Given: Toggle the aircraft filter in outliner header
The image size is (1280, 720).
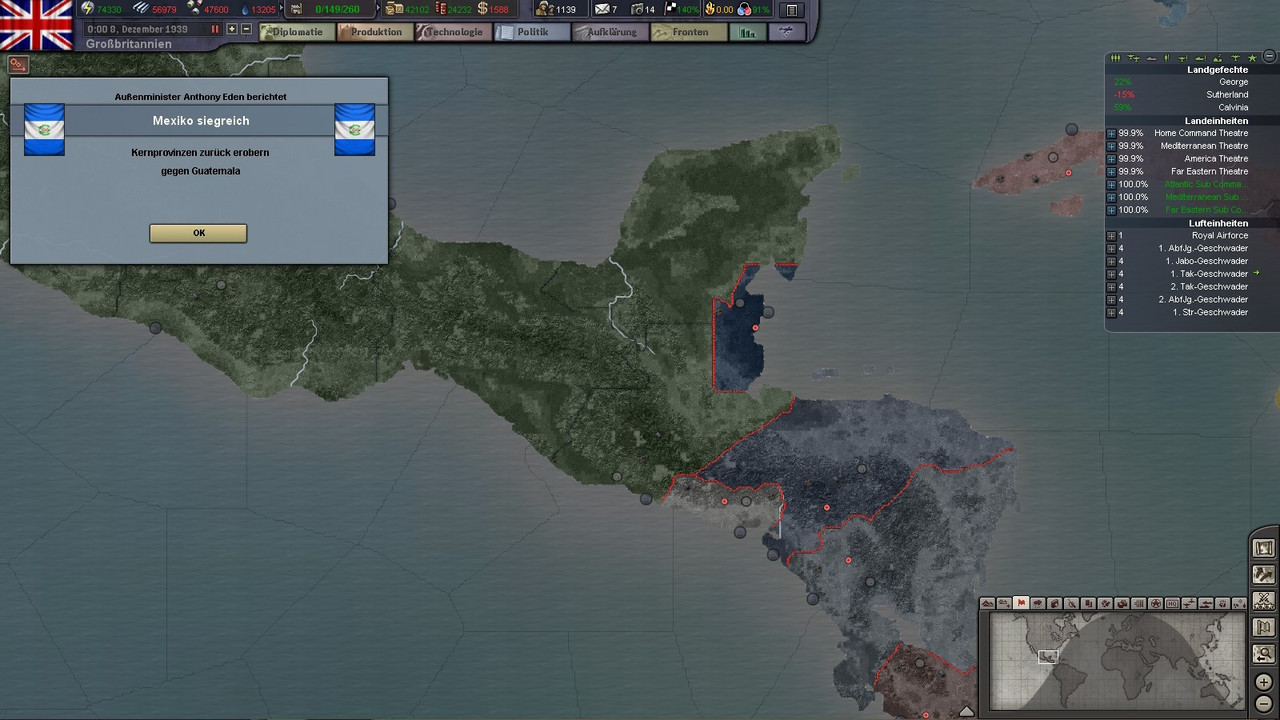Looking at the screenshot, I should coord(1133,58).
